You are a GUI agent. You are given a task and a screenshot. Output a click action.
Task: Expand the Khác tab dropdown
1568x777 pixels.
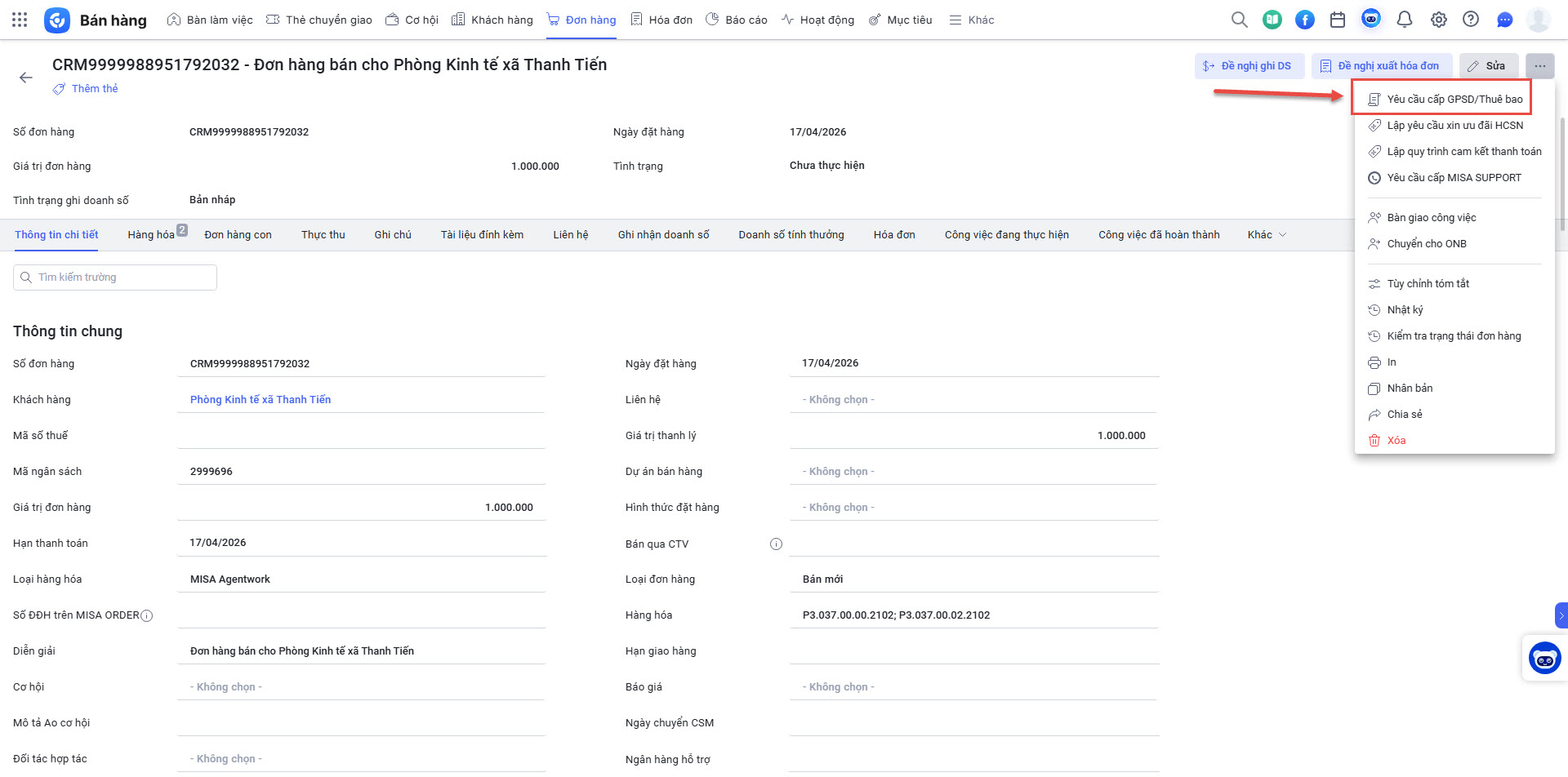1267,235
